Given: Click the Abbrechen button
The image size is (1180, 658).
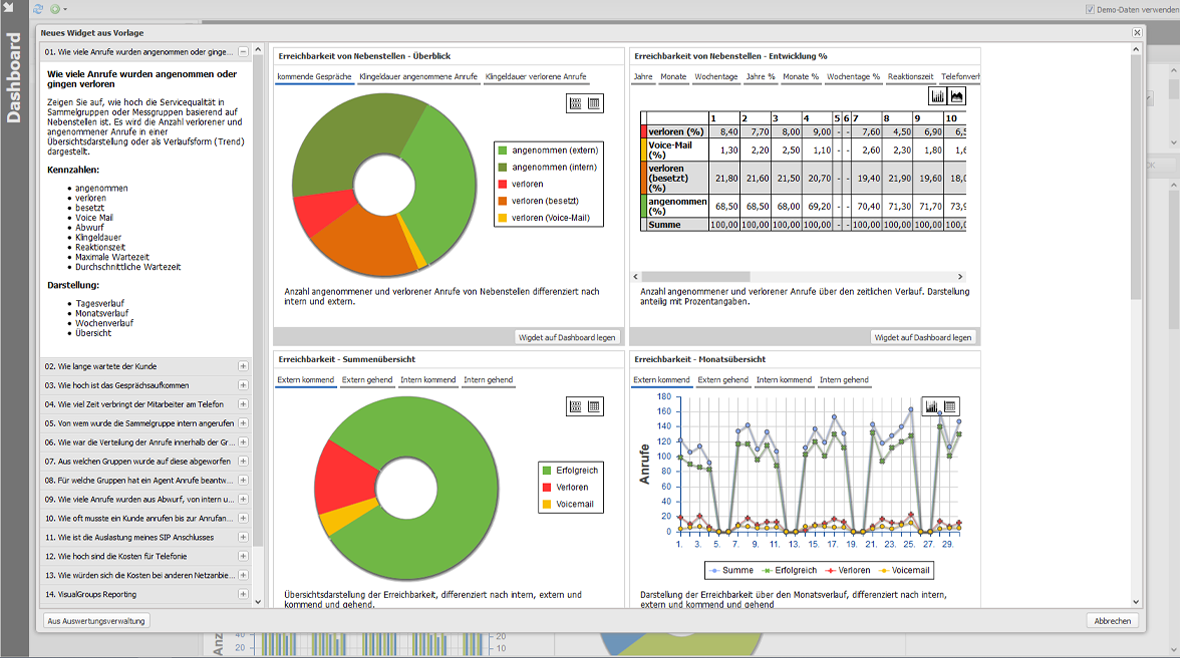Looking at the screenshot, I should 1112,621.
